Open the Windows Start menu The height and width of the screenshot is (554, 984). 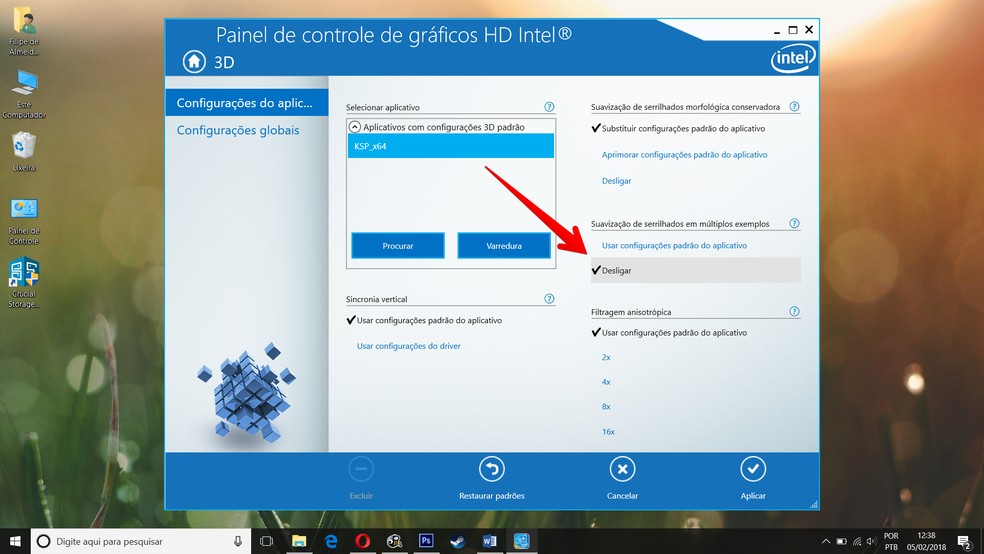[x=15, y=541]
